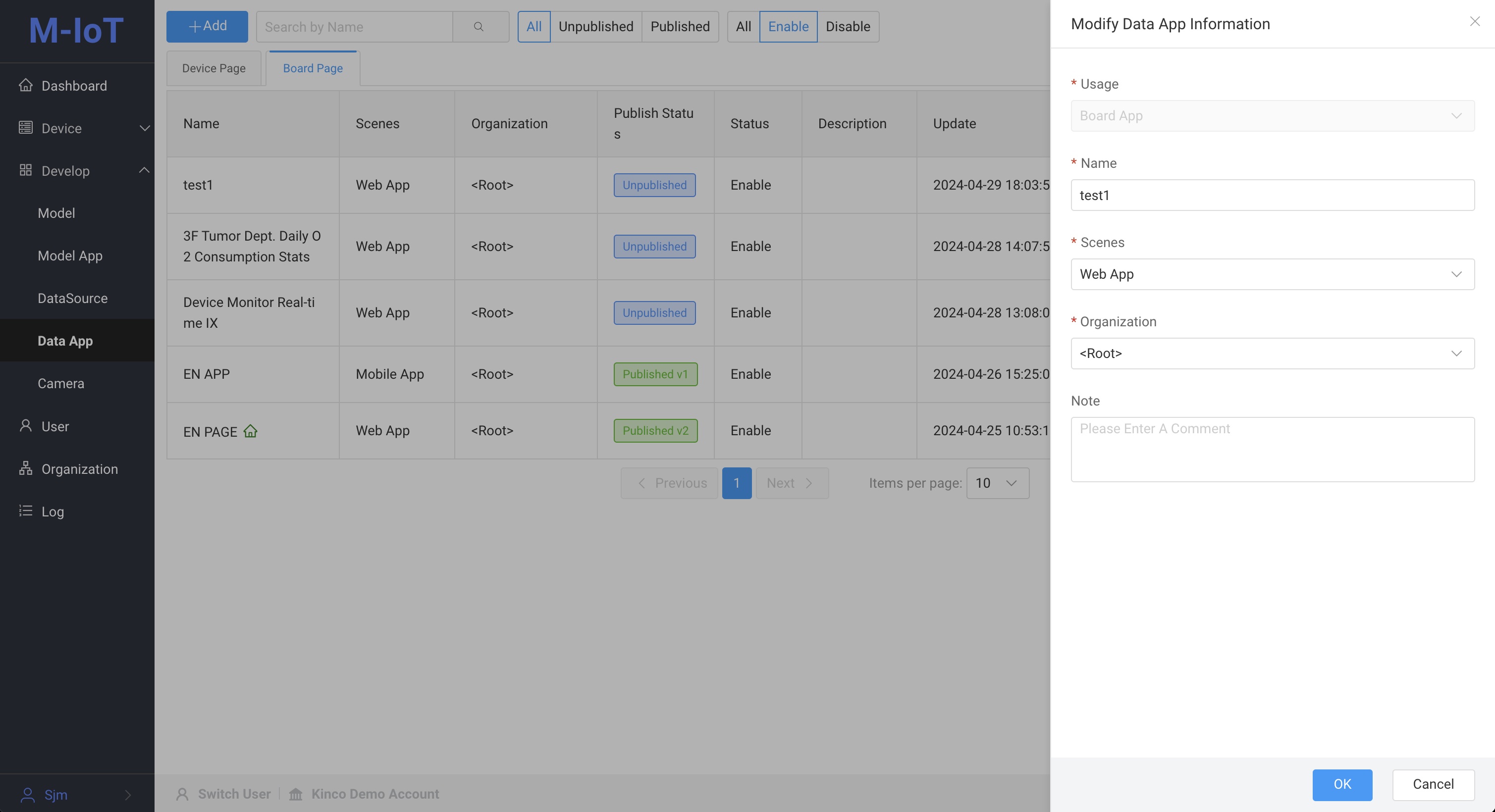Go to the Previous page

click(669, 483)
